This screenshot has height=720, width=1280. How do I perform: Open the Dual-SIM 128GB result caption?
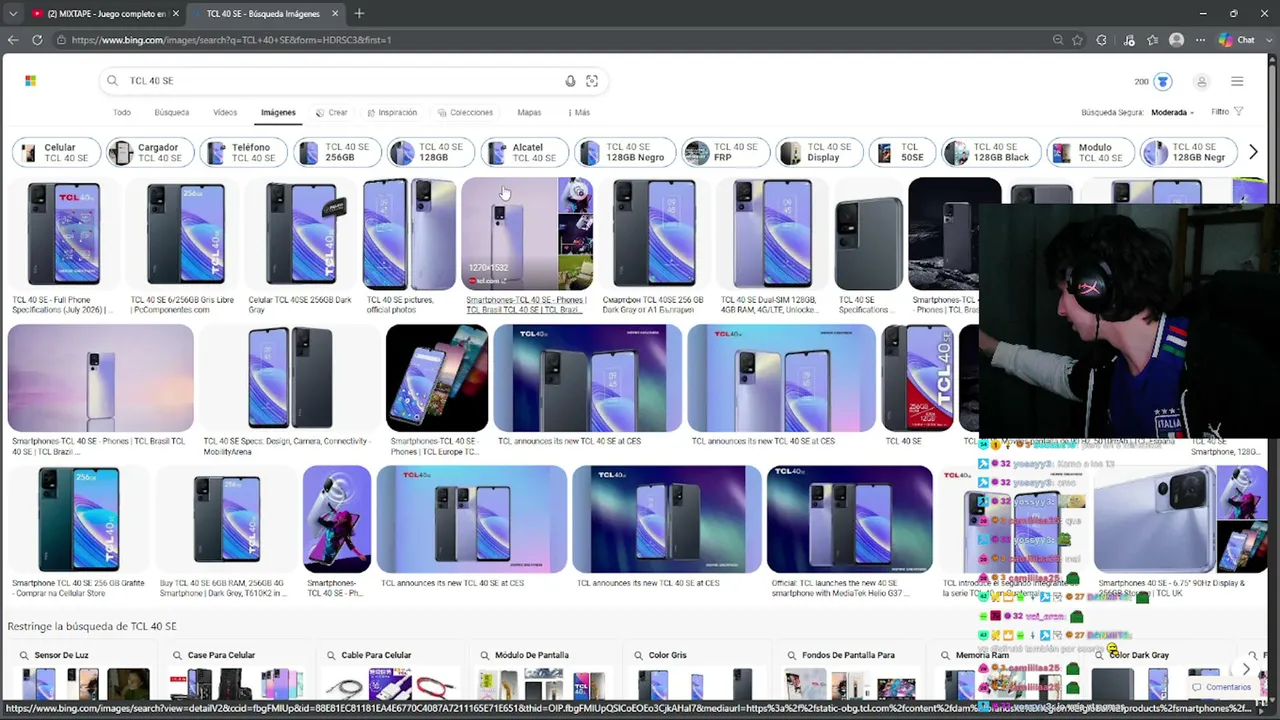(769, 305)
